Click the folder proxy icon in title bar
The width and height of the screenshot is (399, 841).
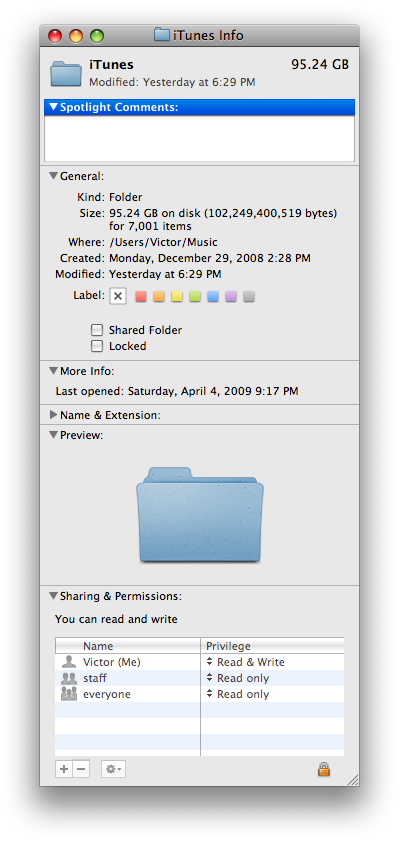click(x=161, y=35)
